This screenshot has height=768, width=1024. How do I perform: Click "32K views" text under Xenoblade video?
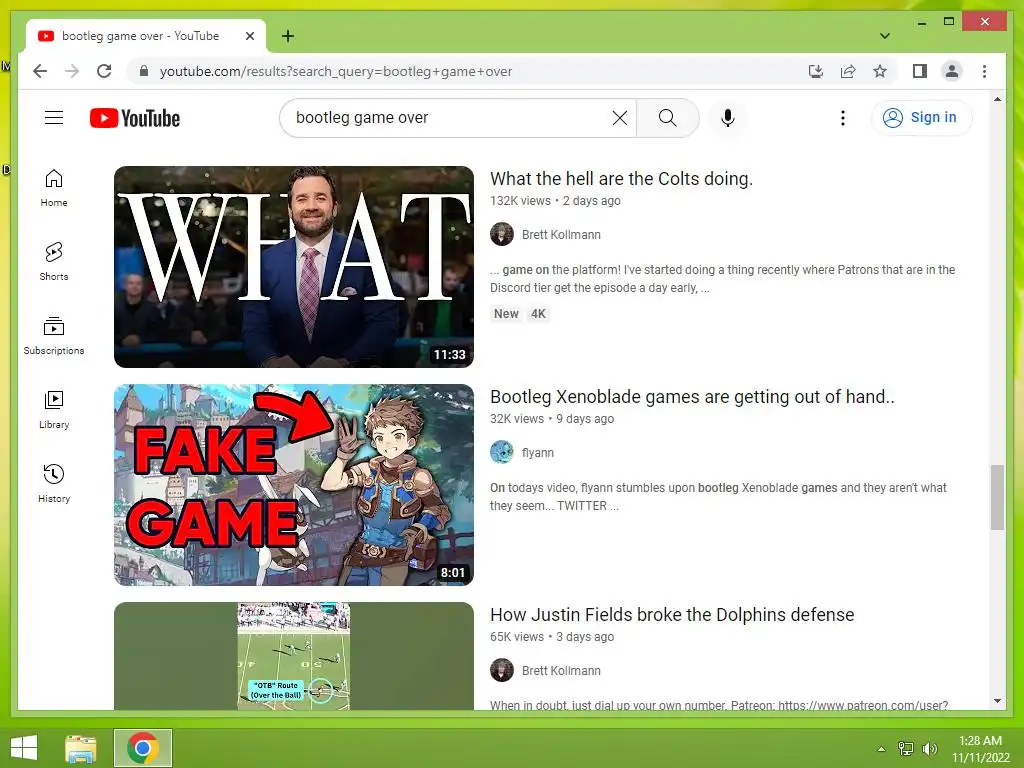click(x=517, y=419)
